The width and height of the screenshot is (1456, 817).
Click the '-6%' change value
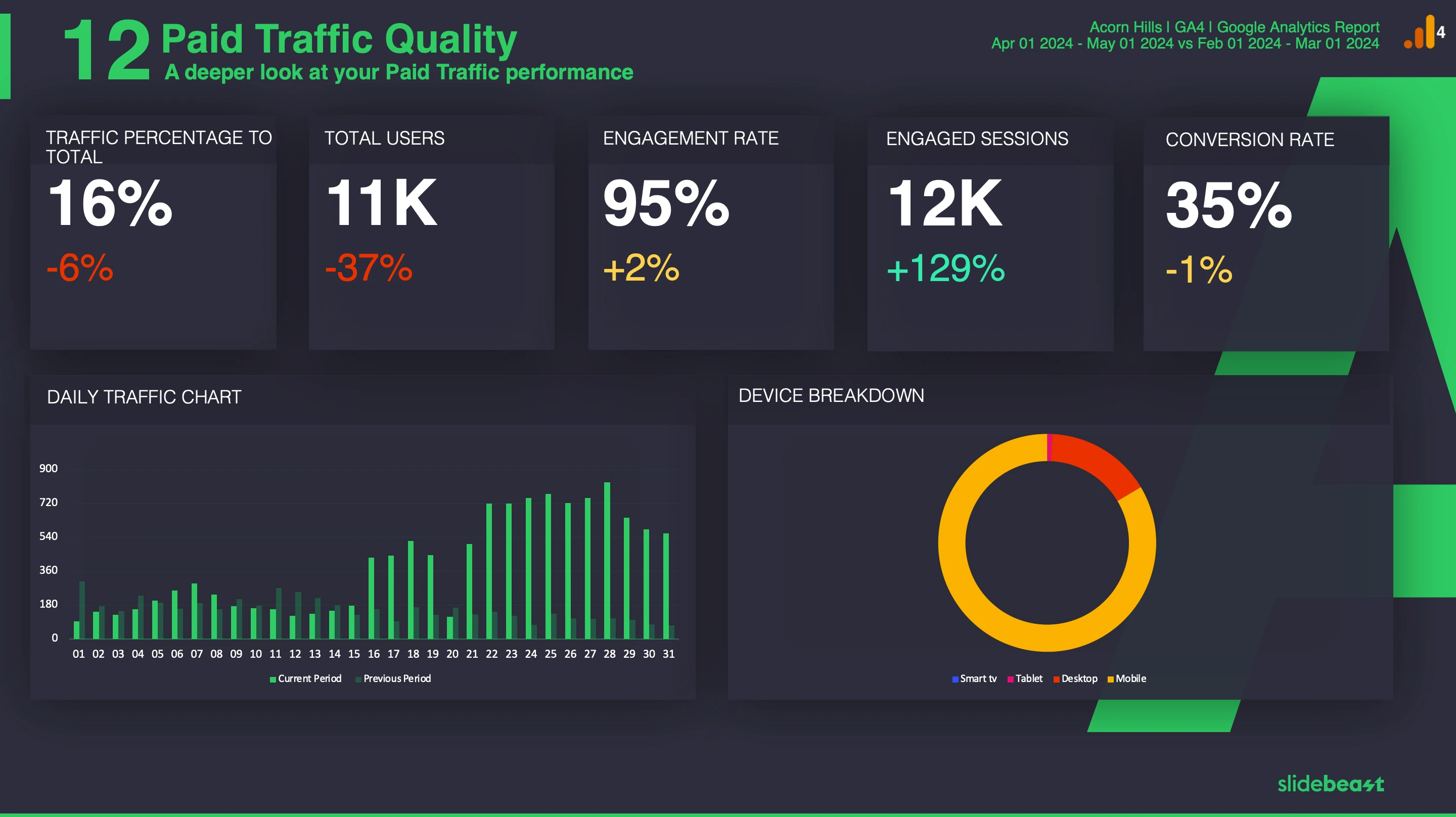[x=80, y=267]
